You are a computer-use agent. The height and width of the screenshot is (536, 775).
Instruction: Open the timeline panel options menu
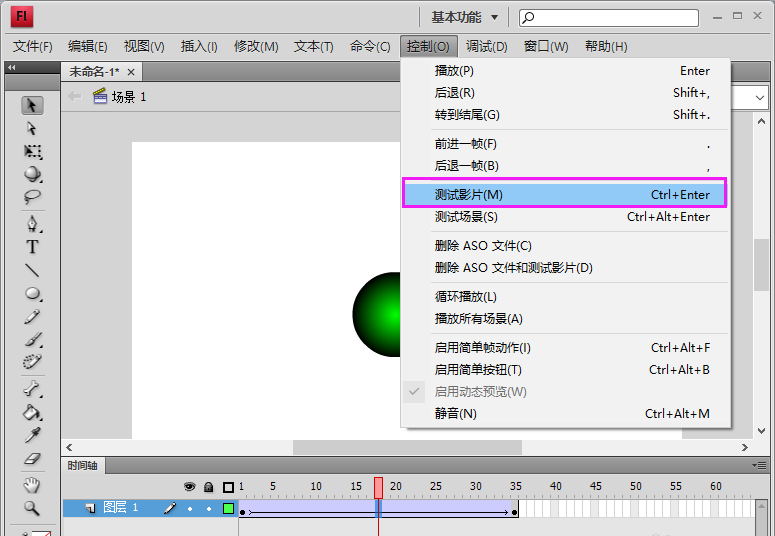(x=759, y=465)
